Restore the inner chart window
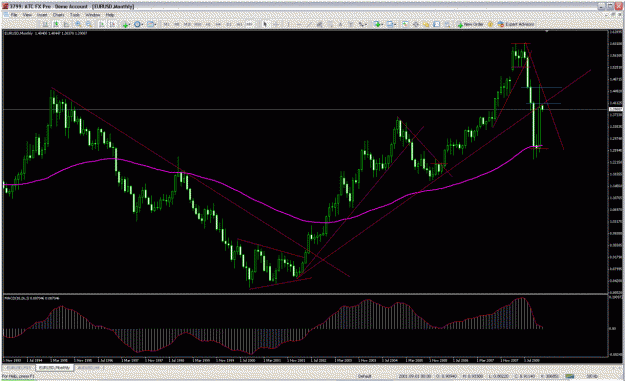The image size is (625, 381). (x=613, y=14)
